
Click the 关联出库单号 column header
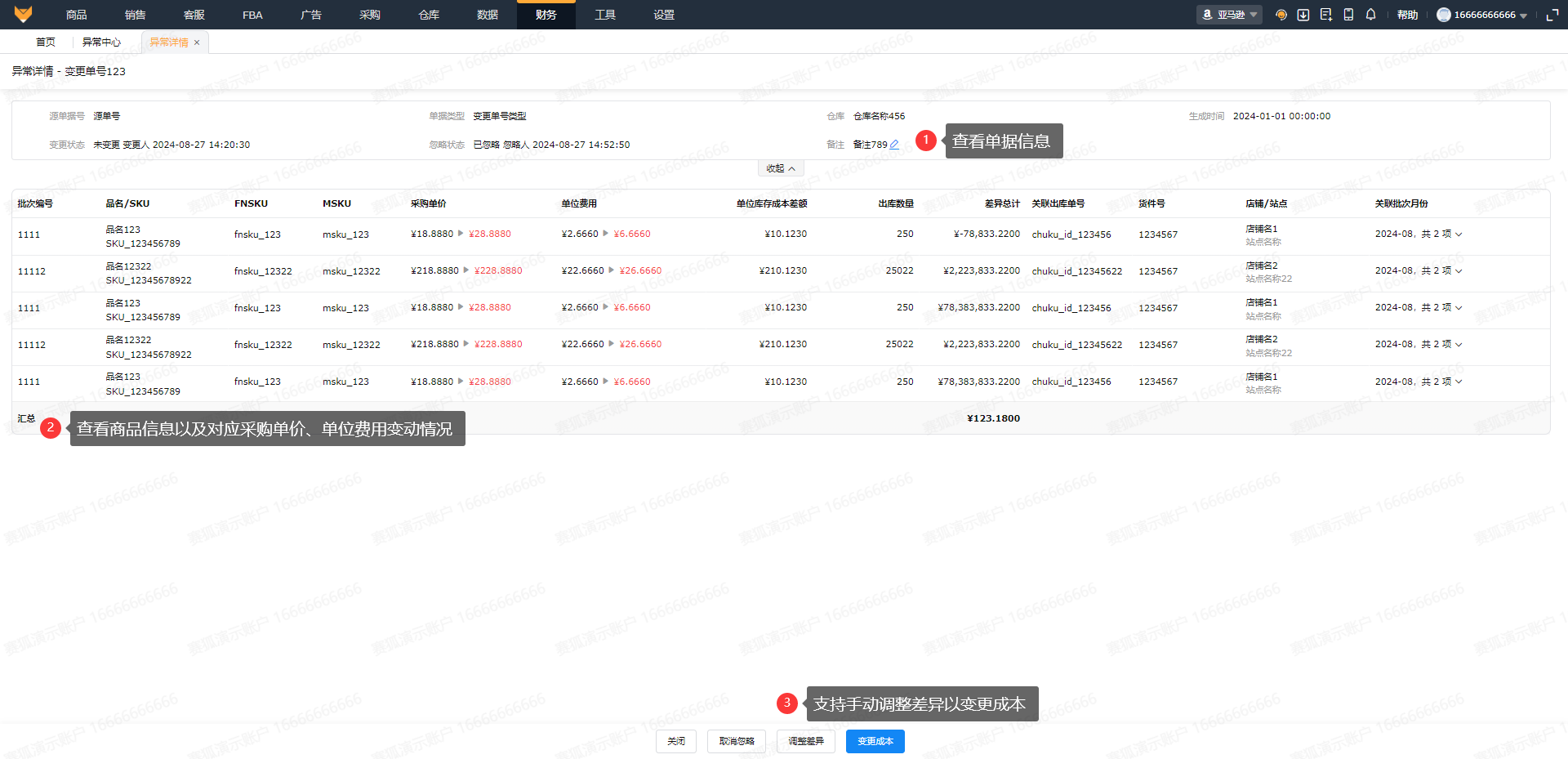[x=1058, y=203]
